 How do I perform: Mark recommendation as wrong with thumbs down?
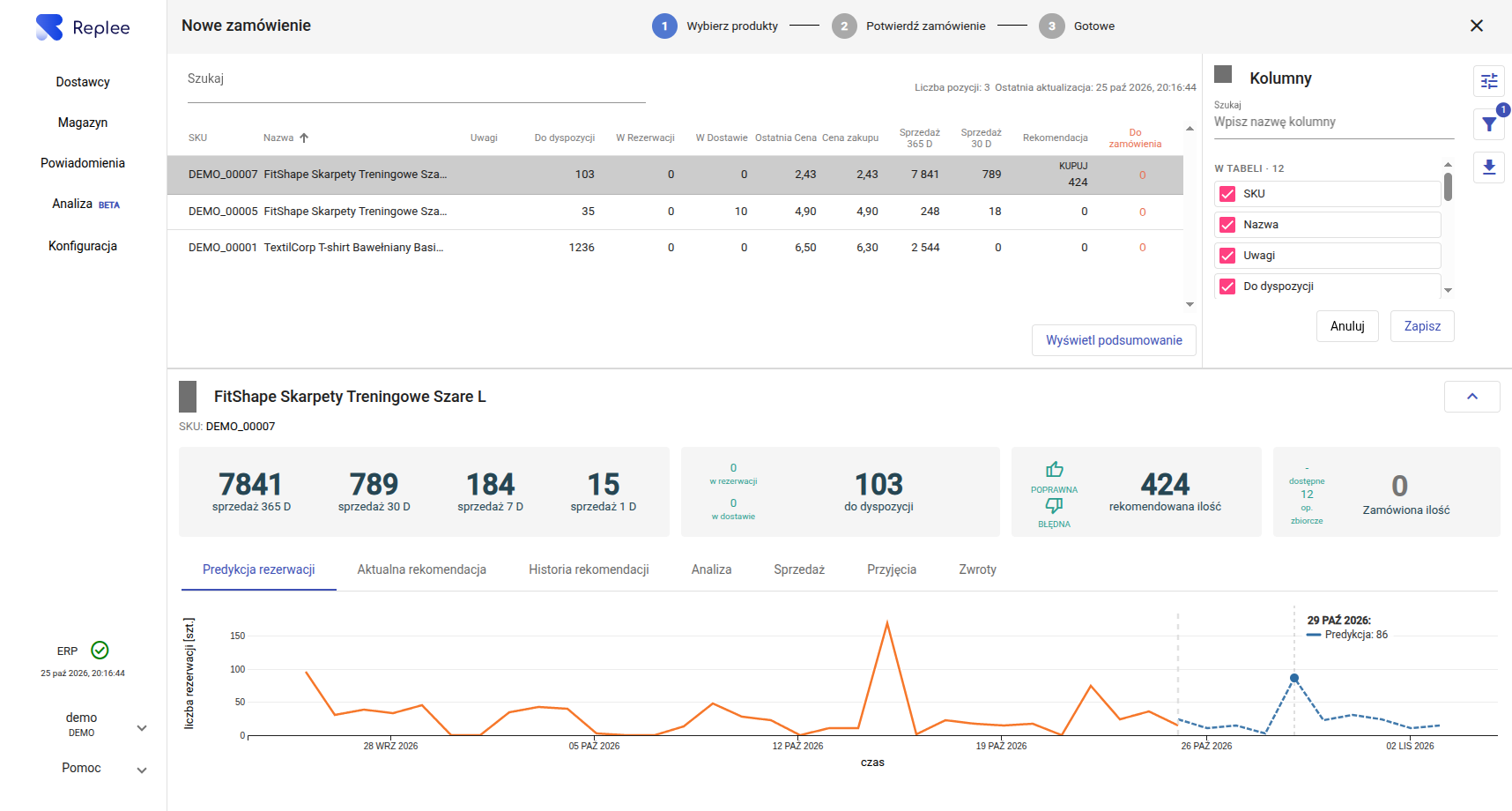coord(1054,505)
